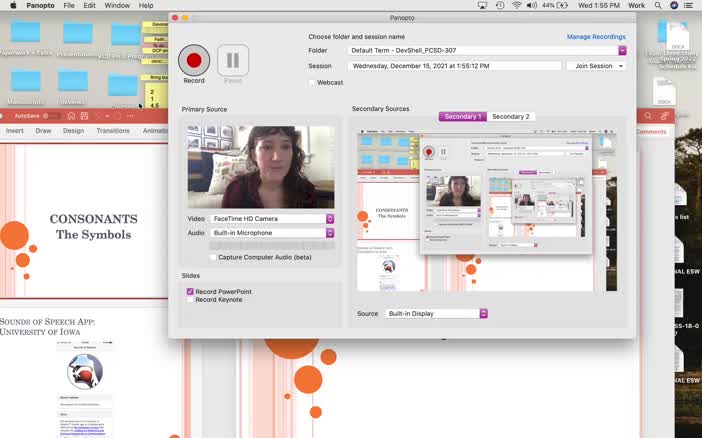702x438 pixels.
Task: Click the Session name text field
Action: click(x=453, y=66)
